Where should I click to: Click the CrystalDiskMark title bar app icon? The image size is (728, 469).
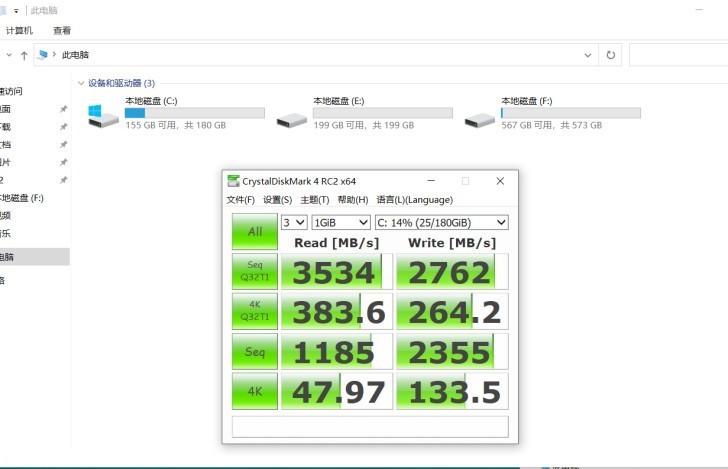click(x=233, y=181)
